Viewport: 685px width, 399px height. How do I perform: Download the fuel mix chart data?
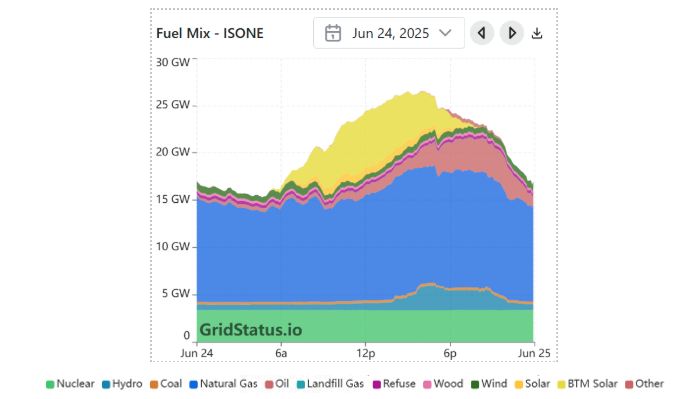[x=537, y=33]
